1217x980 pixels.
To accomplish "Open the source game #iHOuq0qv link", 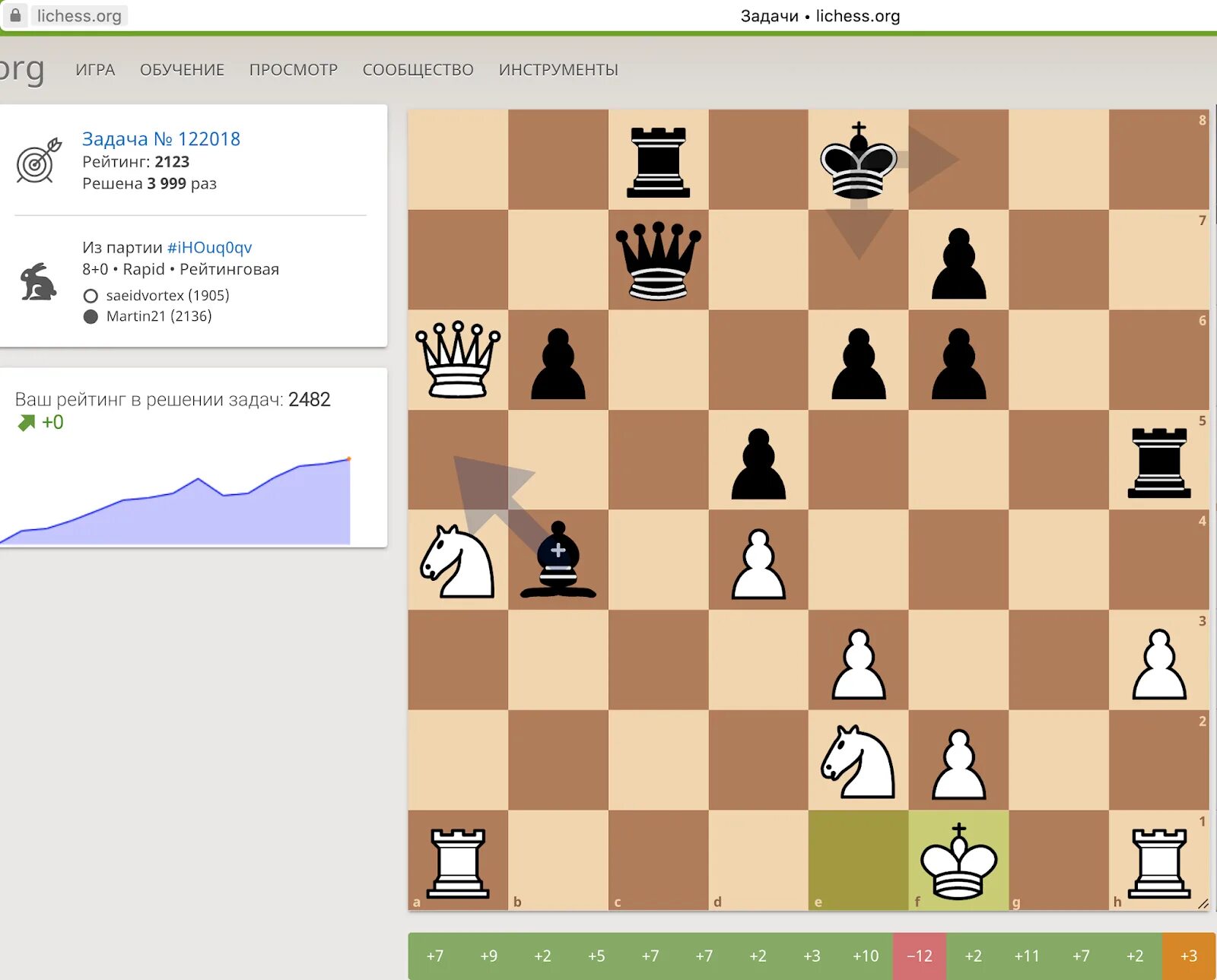I will pyautogui.click(x=210, y=248).
